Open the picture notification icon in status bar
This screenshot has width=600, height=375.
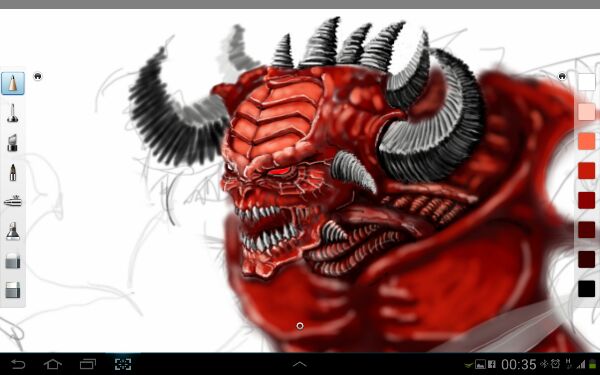click(481, 365)
